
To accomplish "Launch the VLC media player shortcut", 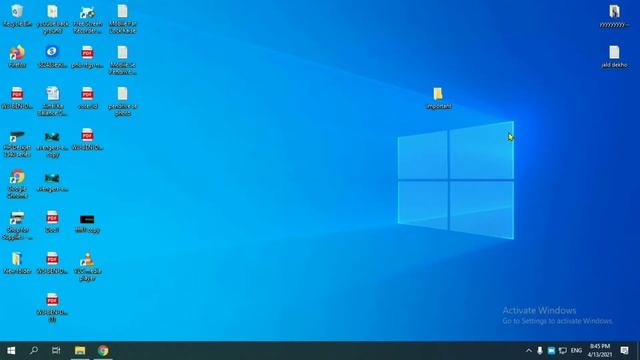I will (x=87, y=266).
